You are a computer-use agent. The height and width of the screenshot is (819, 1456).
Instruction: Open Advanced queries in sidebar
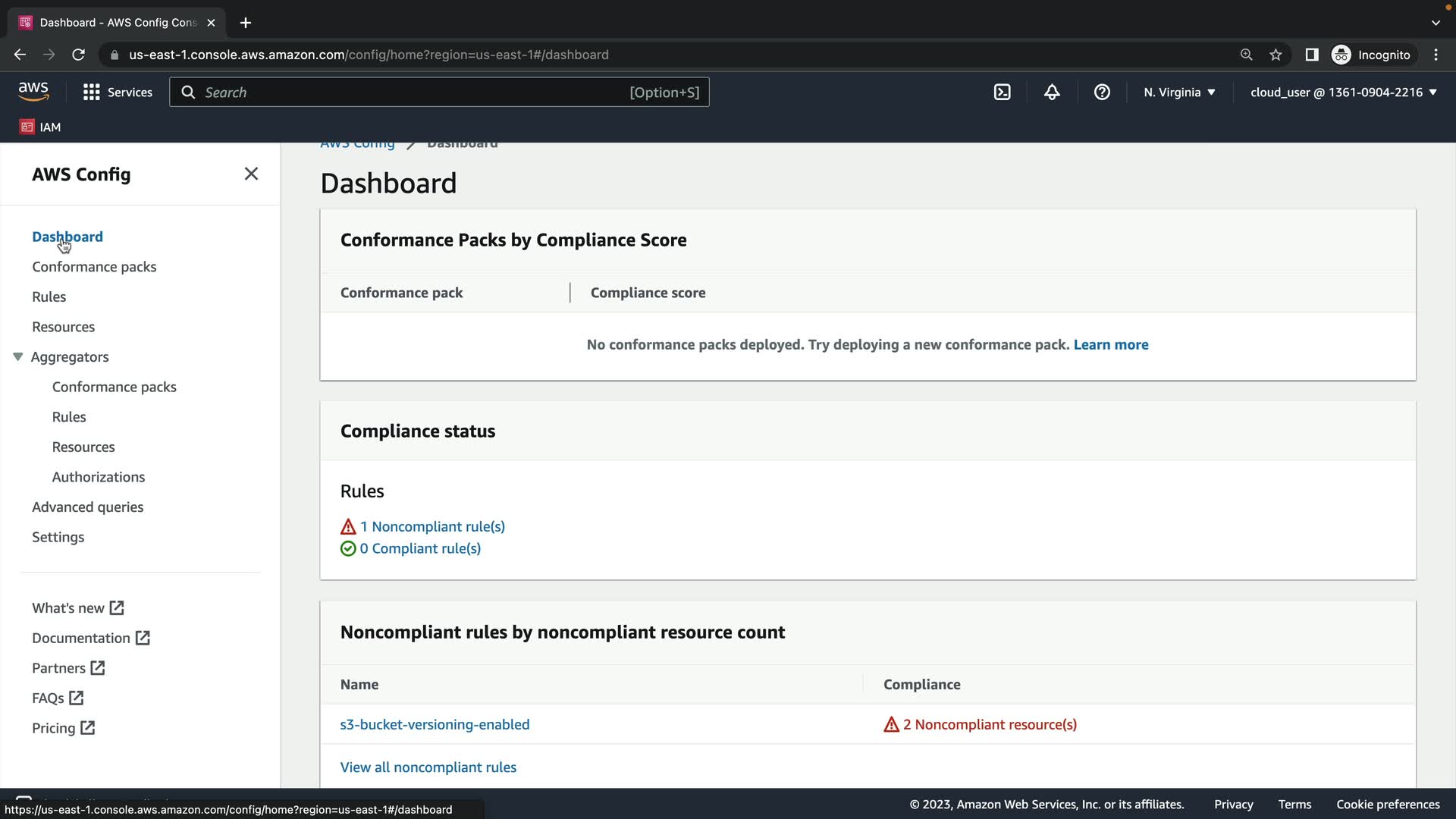pos(87,507)
